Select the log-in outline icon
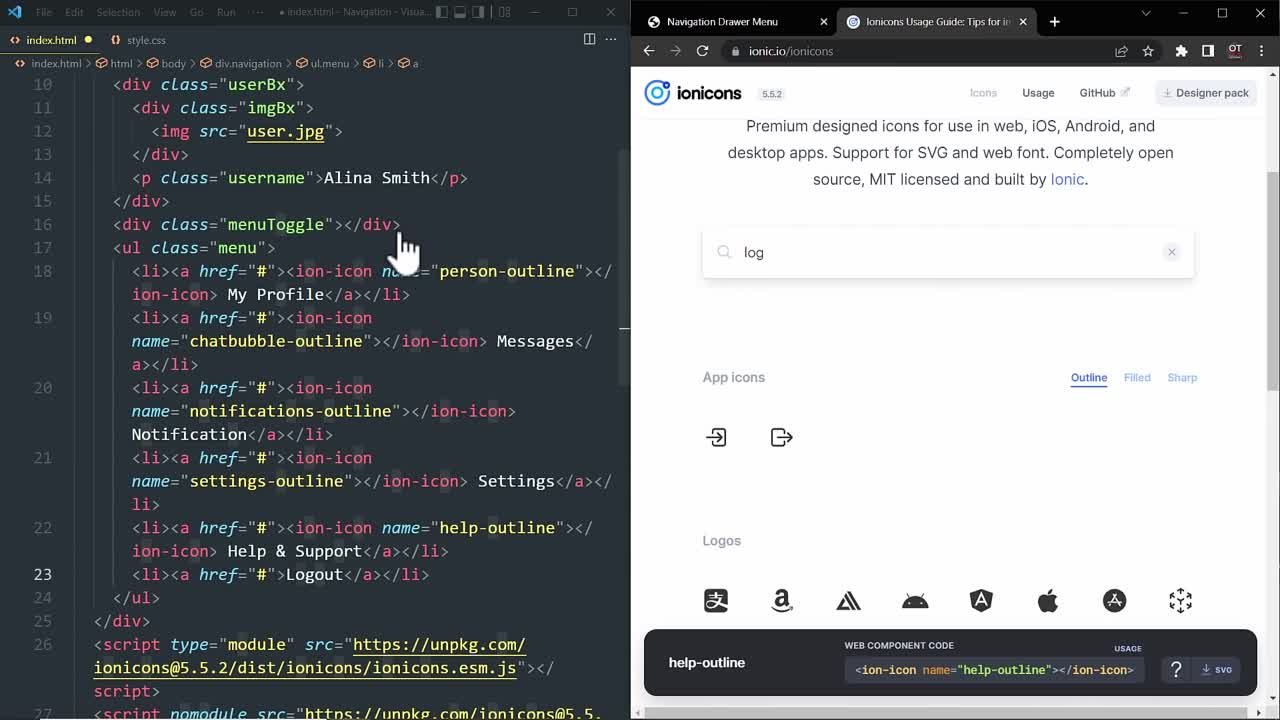 [x=716, y=437]
